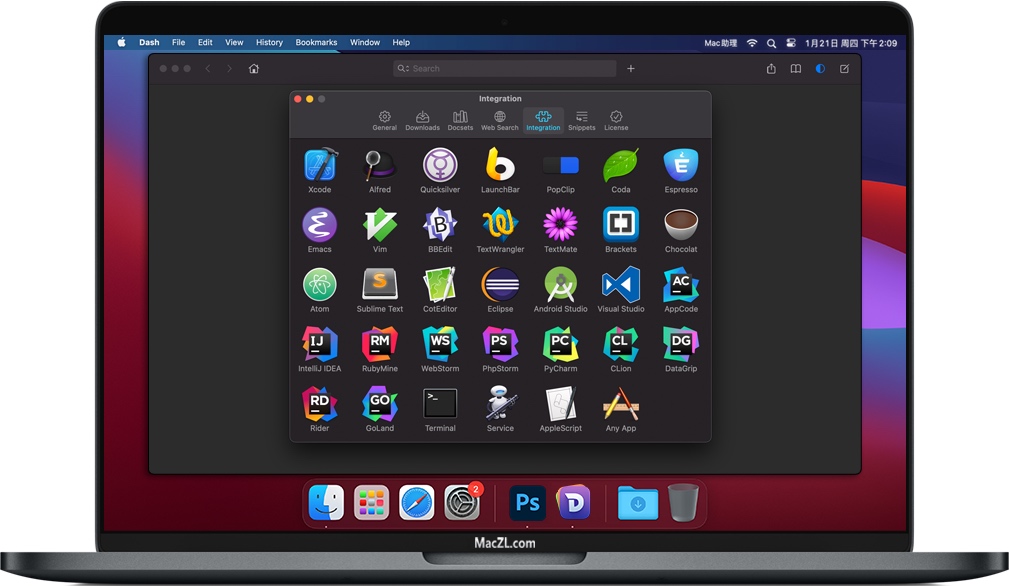Open the PopClip integration
1009x586 pixels.
tap(560, 165)
